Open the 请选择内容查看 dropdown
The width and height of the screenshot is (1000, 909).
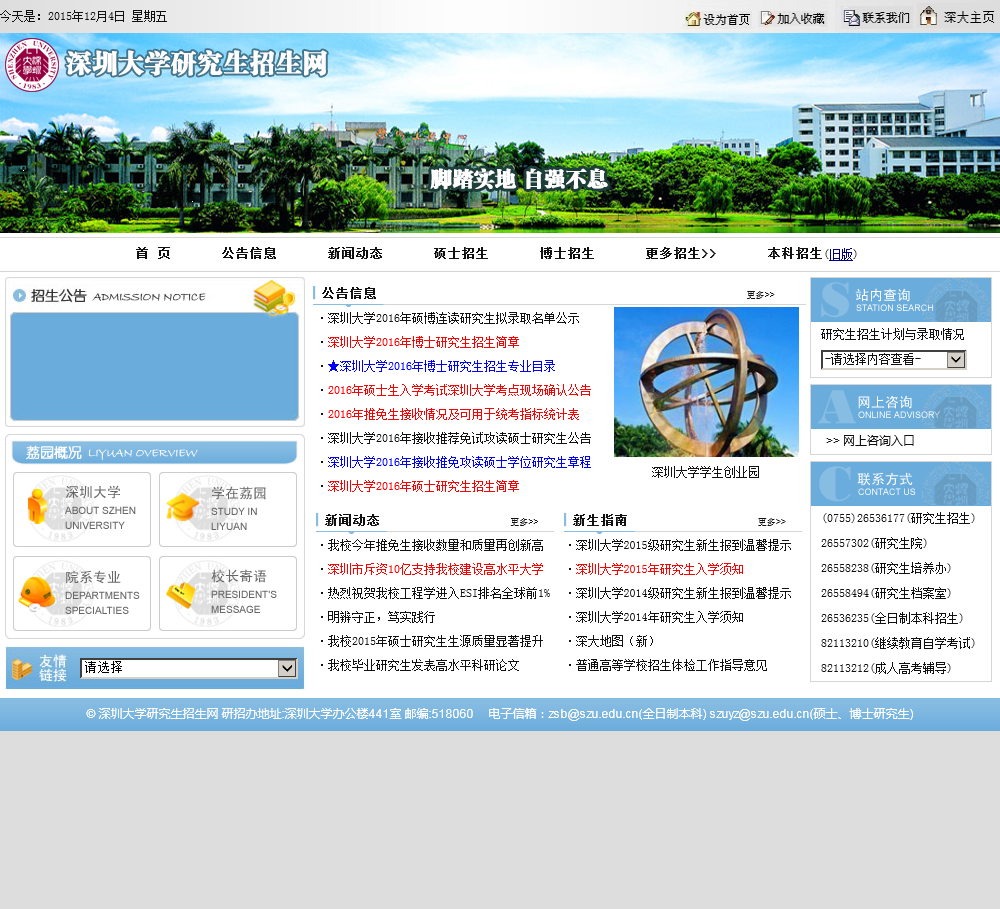tap(893, 360)
